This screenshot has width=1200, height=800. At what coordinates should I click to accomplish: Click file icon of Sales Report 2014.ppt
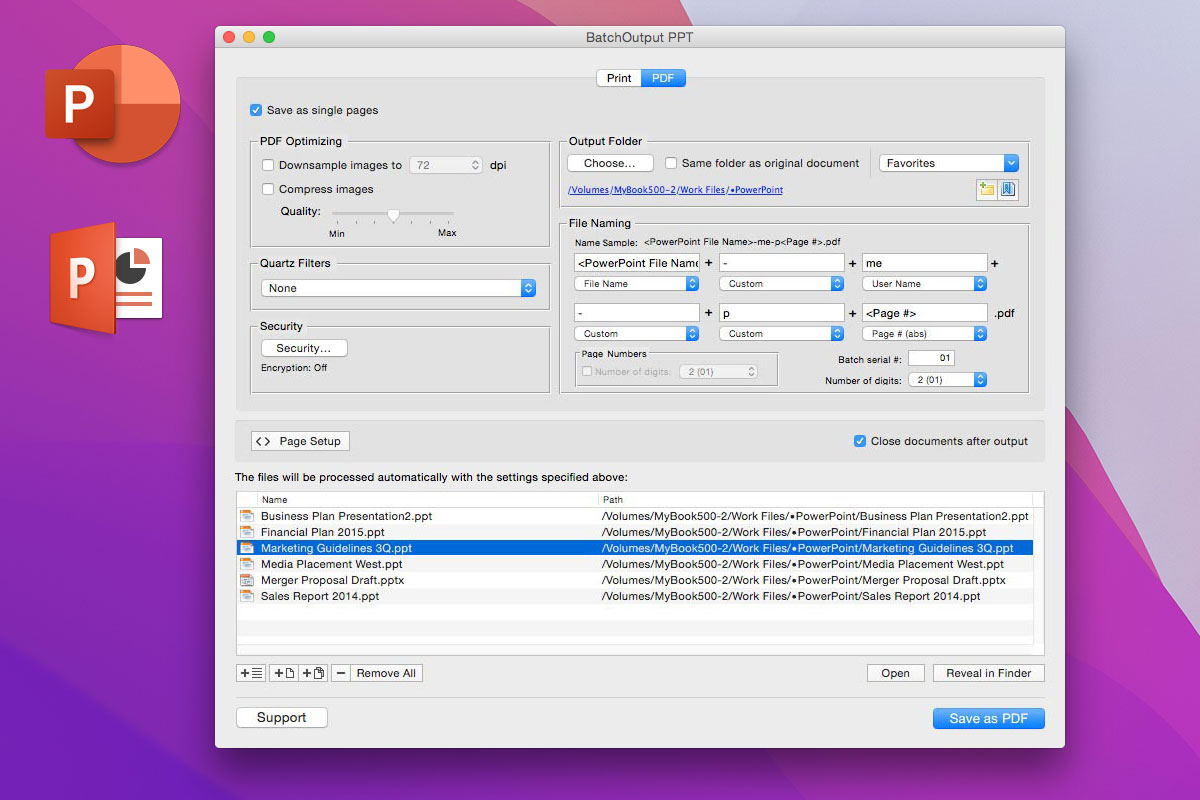[x=247, y=596]
